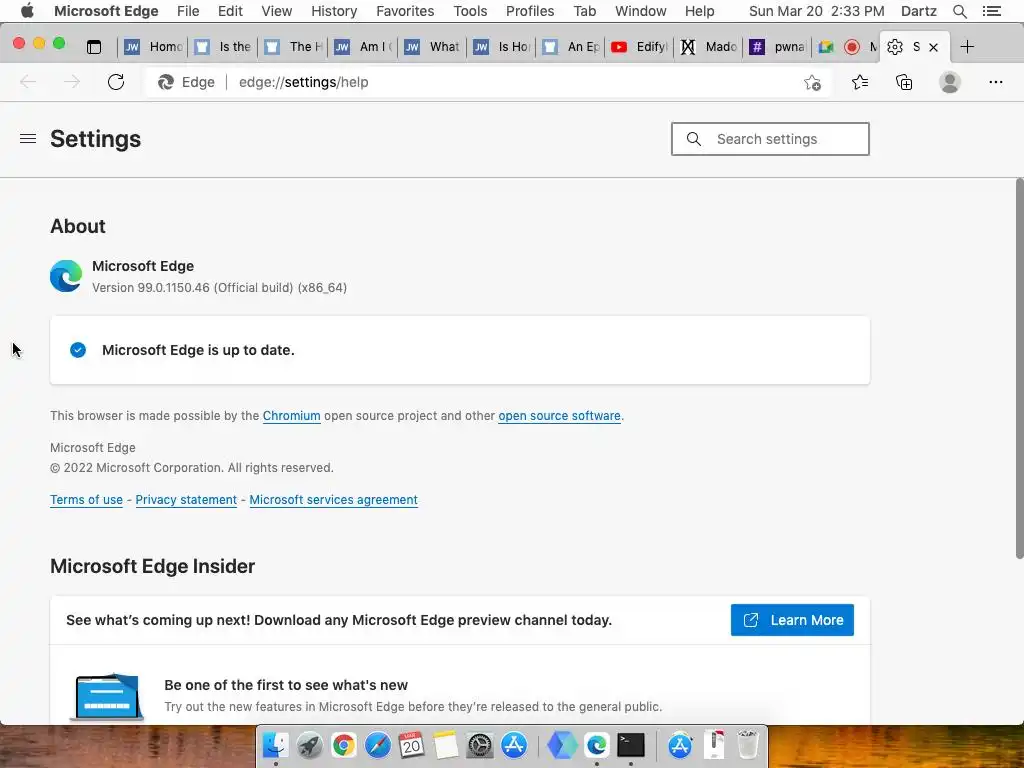Screen dimensions: 1024x768
Task: Close the Settings tab
Action: click(x=934, y=47)
